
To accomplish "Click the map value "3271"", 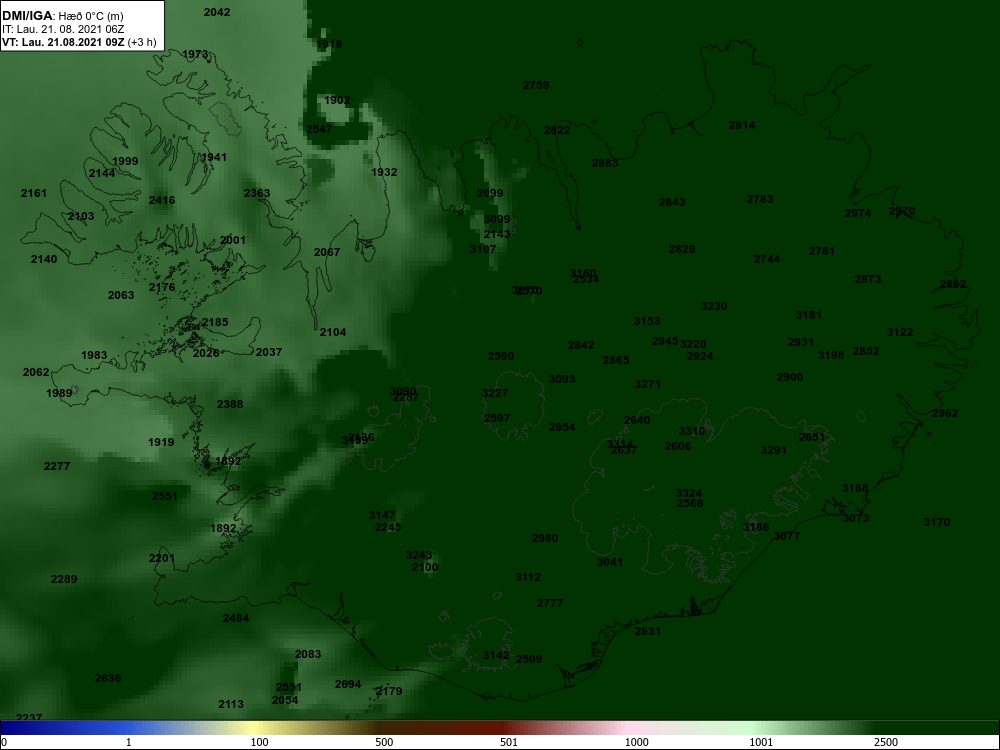I will coord(647,385).
